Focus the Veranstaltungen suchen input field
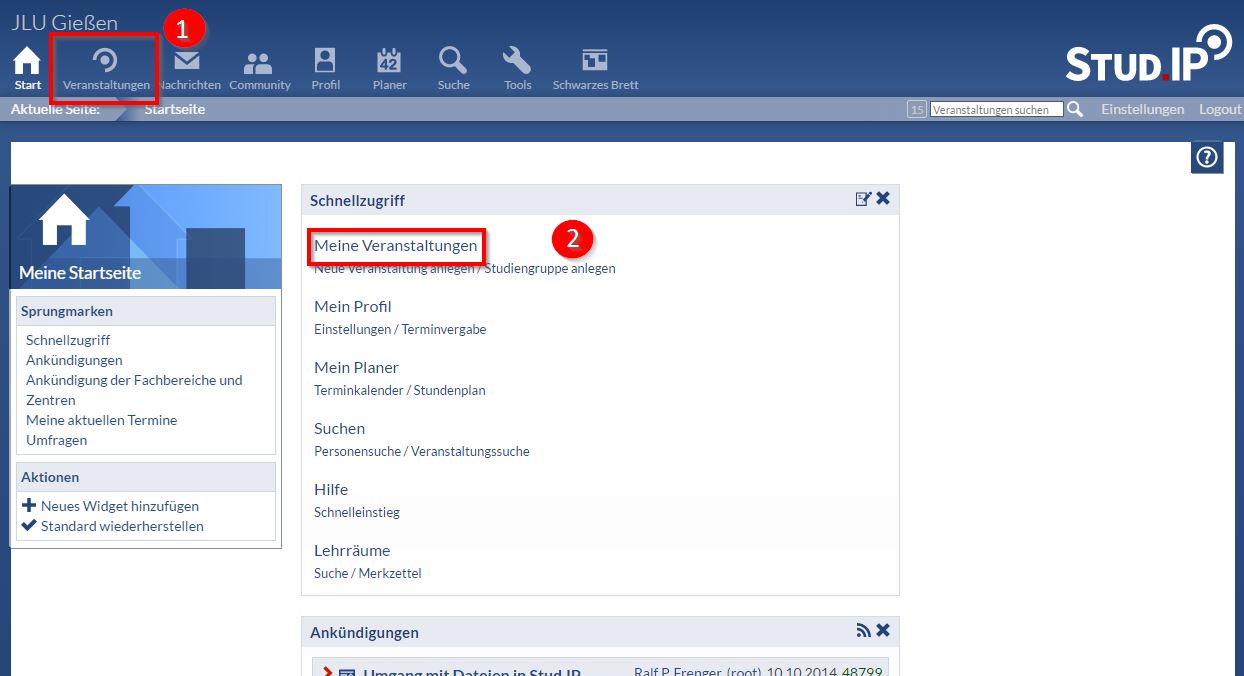 click(996, 110)
